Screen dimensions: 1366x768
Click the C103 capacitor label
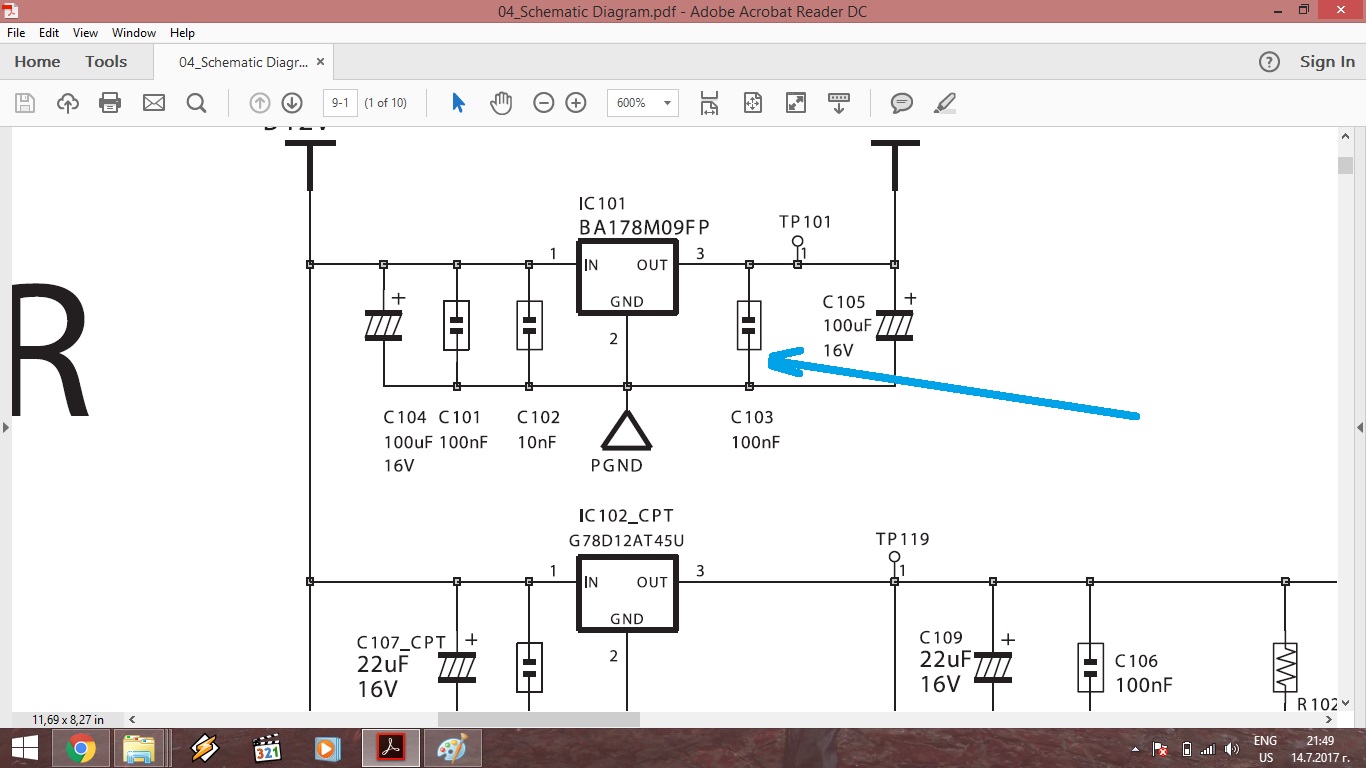coord(752,417)
